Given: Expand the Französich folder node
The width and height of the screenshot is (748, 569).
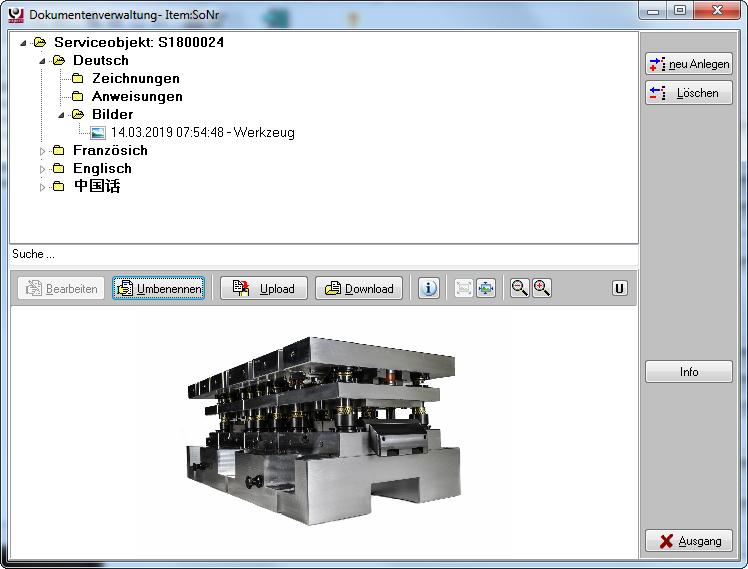Looking at the screenshot, I should (x=42, y=151).
